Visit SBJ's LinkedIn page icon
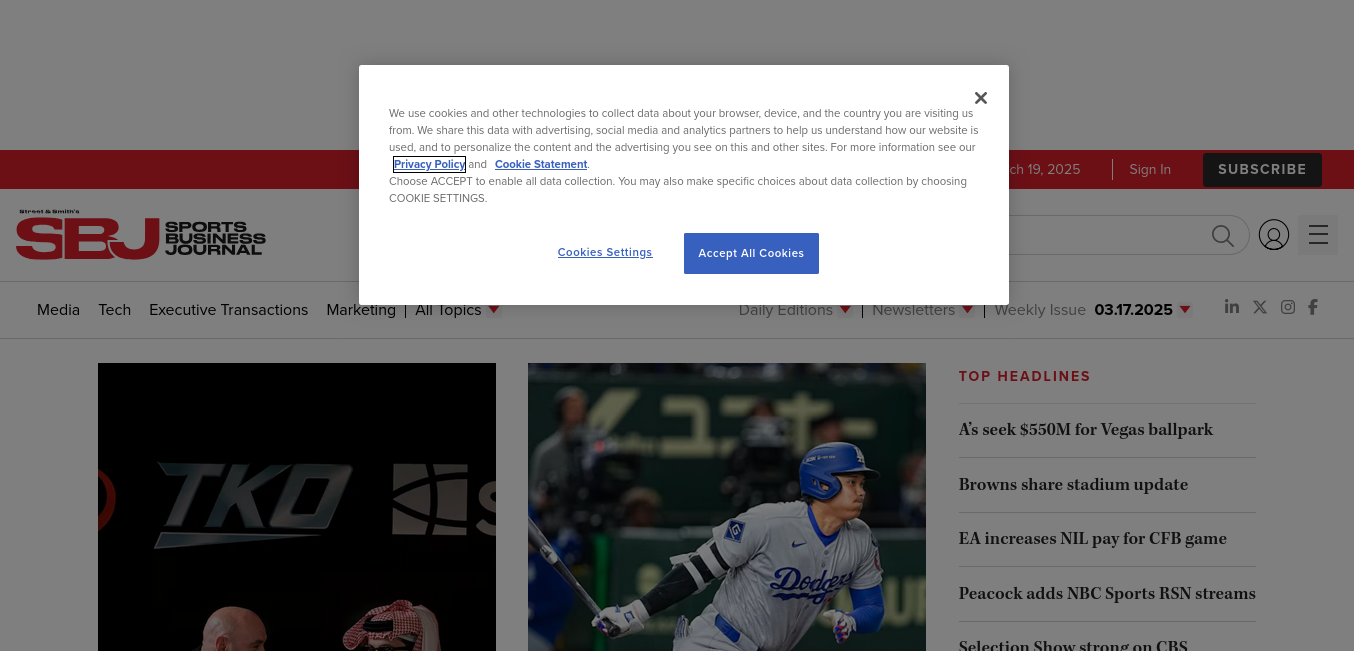The image size is (1366, 651). (x=1232, y=307)
